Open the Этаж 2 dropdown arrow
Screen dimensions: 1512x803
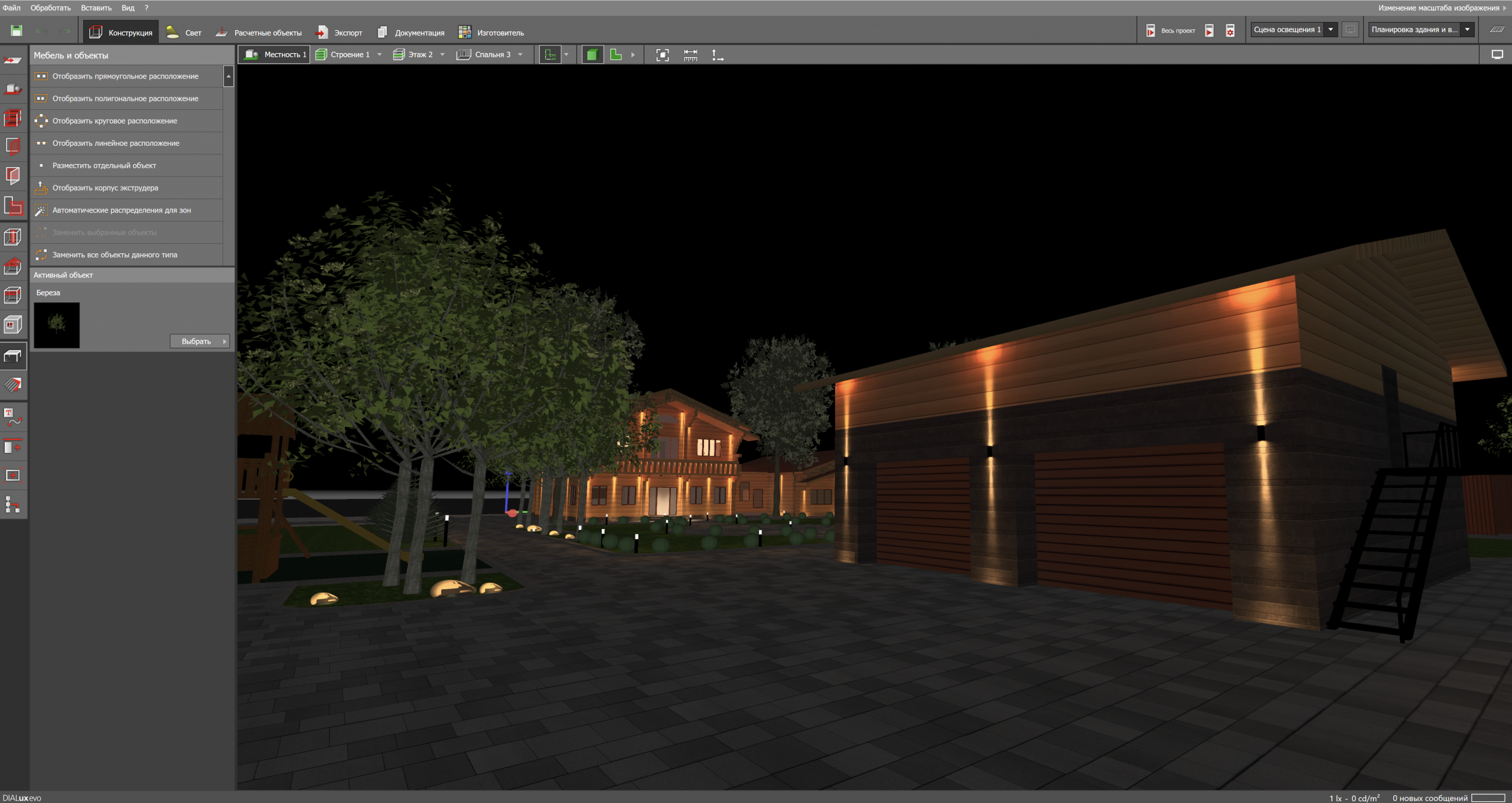coord(442,55)
